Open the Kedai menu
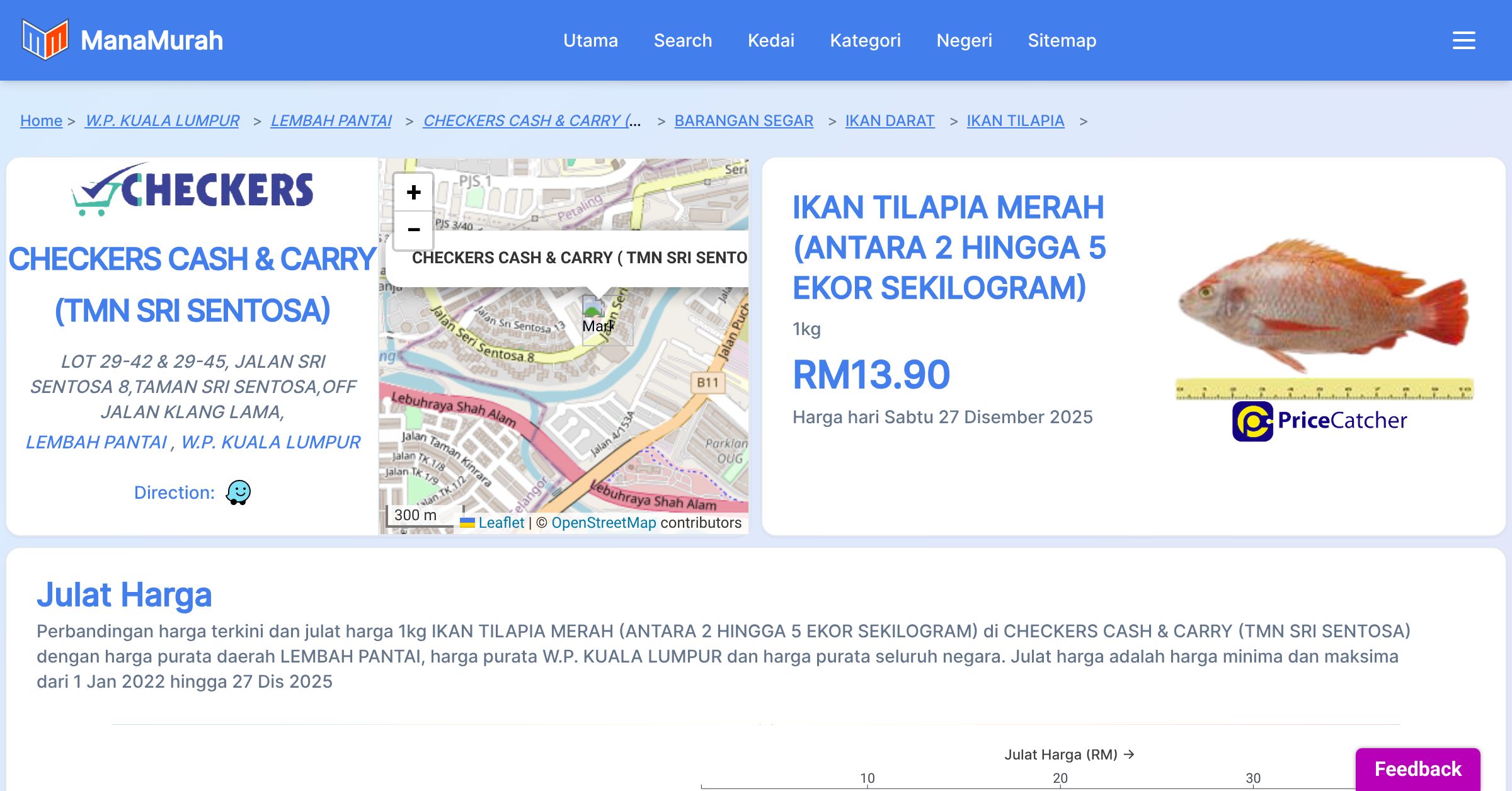 tap(770, 40)
